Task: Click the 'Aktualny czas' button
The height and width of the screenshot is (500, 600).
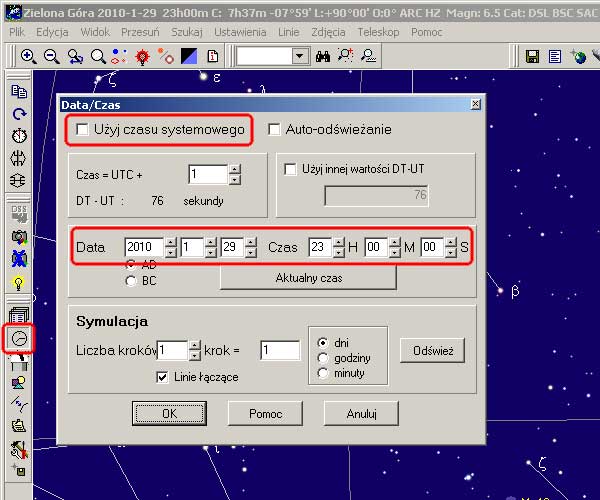Action: (x=308, y=277)
